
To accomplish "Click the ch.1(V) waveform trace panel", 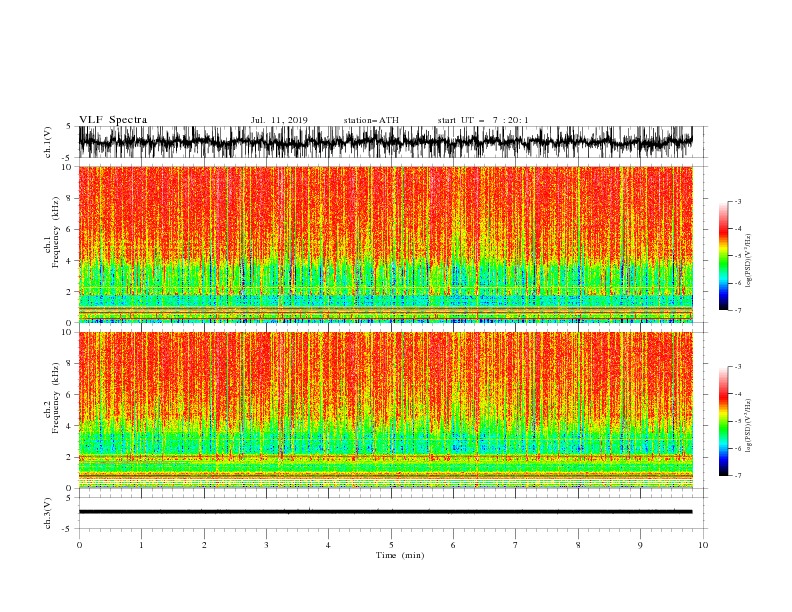I will [386, 142].
